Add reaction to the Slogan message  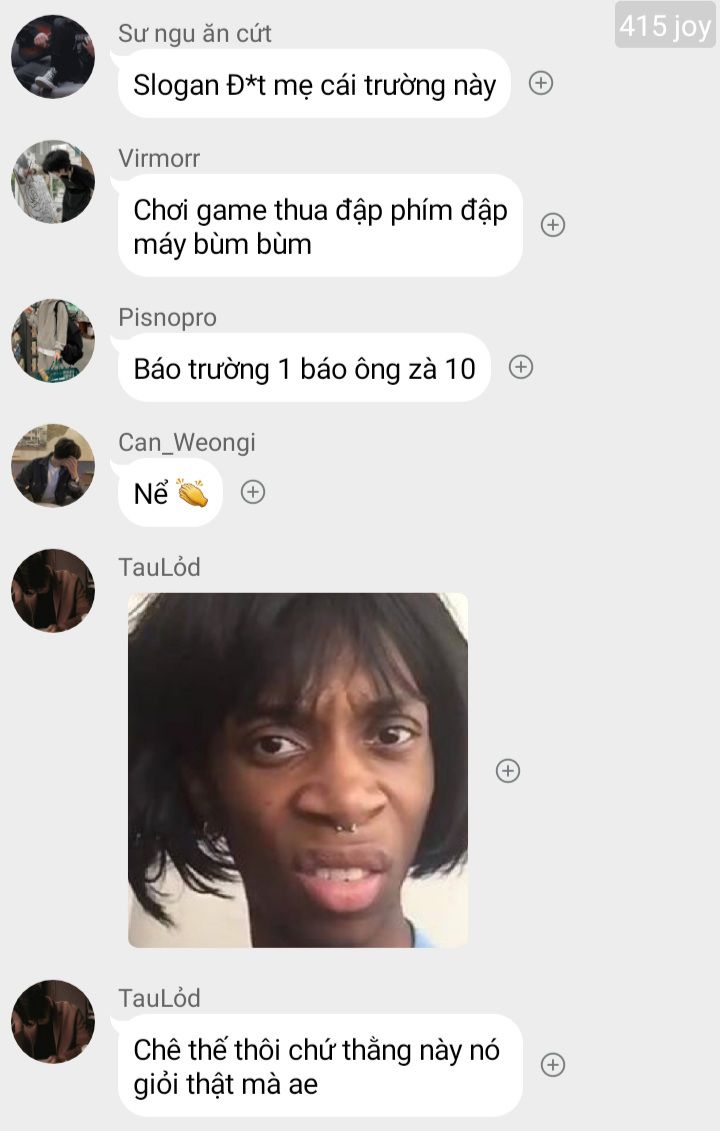point(541,84)
